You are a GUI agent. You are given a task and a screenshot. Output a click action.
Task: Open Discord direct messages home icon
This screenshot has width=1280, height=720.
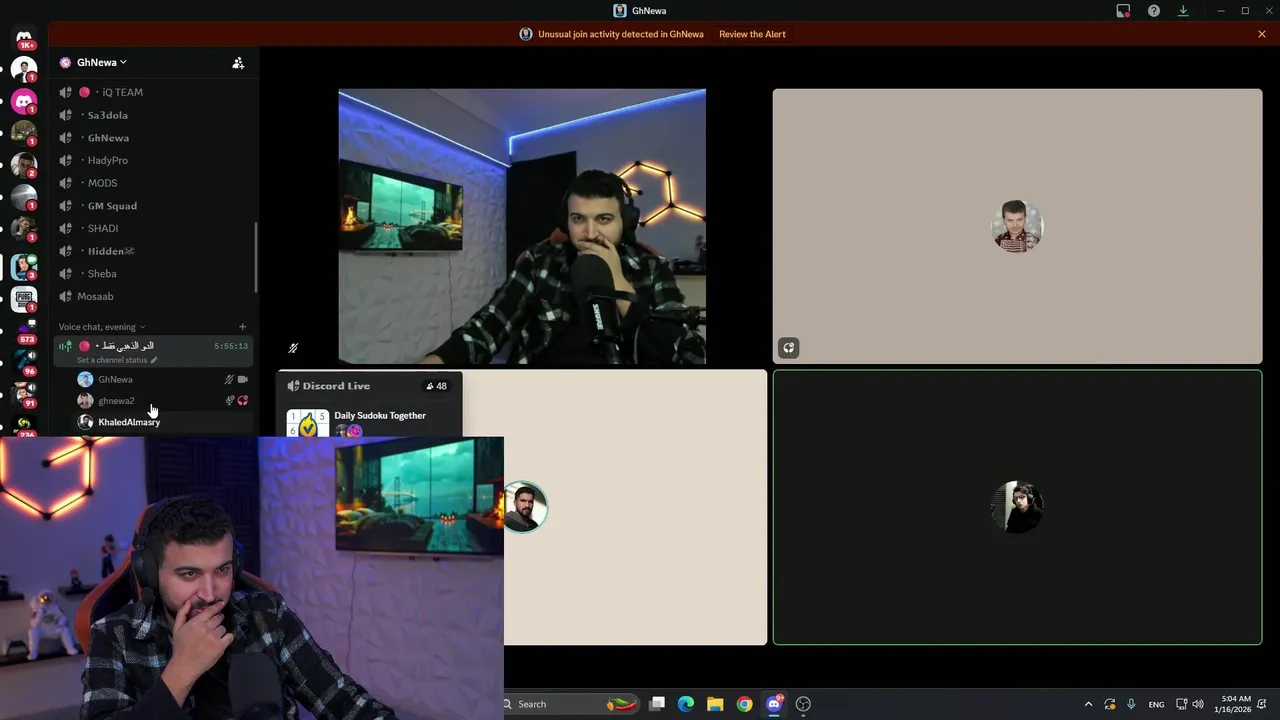[x=24, y=38]
